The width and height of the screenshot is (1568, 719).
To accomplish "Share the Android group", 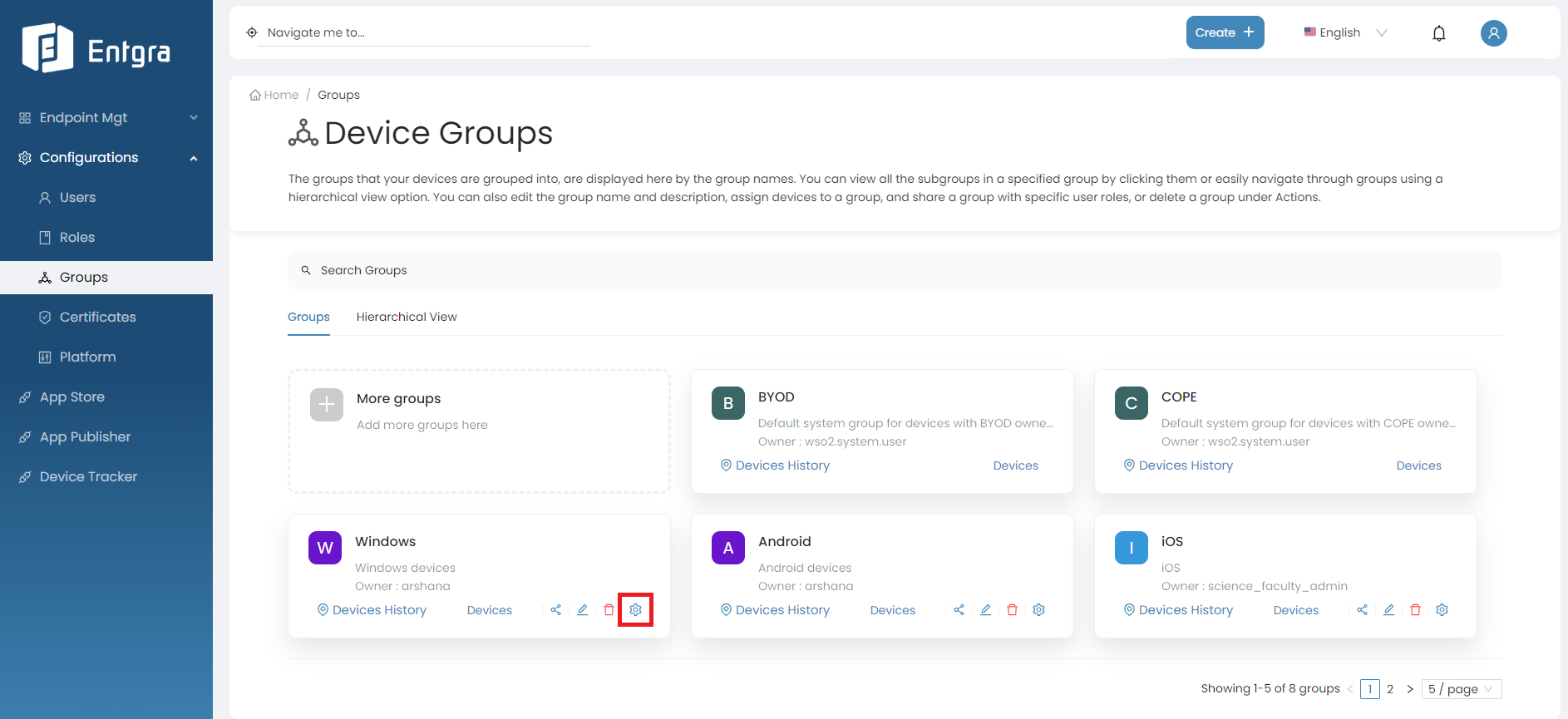I will 959,610.
